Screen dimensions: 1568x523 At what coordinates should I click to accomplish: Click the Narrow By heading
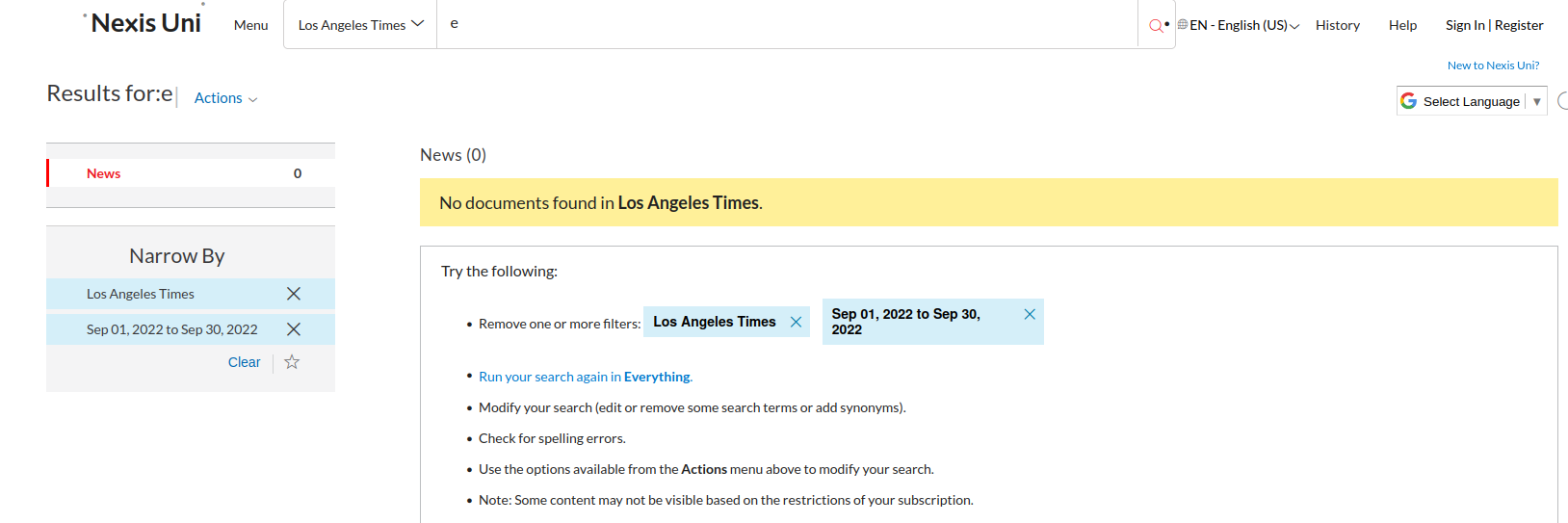point(177,256)
